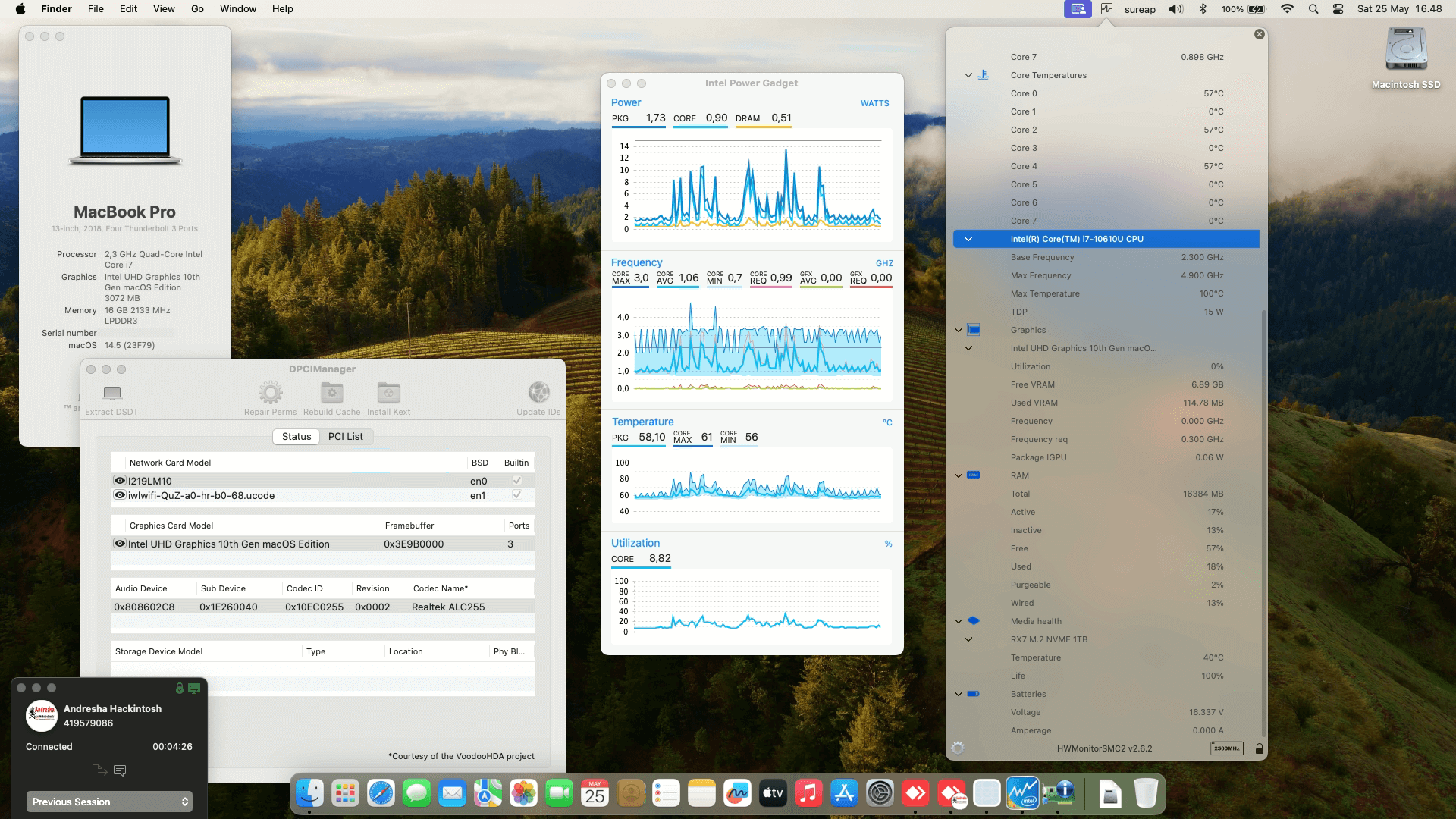Open Freeform from the Dock
This screenshot has width=1456, height=819.
(x=737, y=794)
